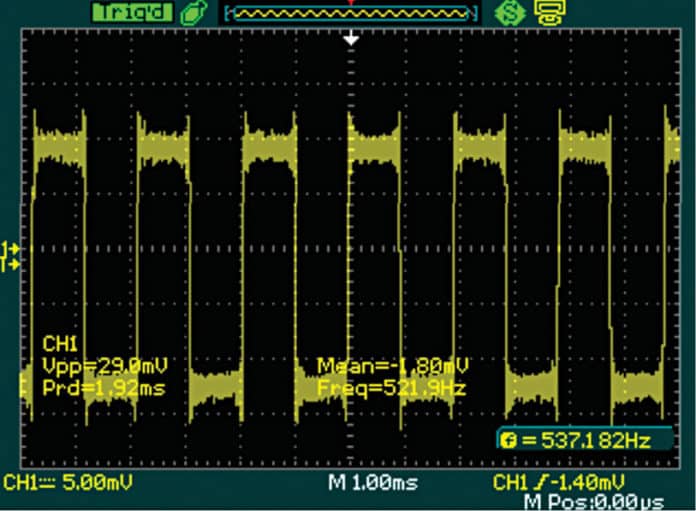This screenshot has height=511, width=696.
Task: Click the M Pos:0.00µs readout
Action: pos(594,503)
